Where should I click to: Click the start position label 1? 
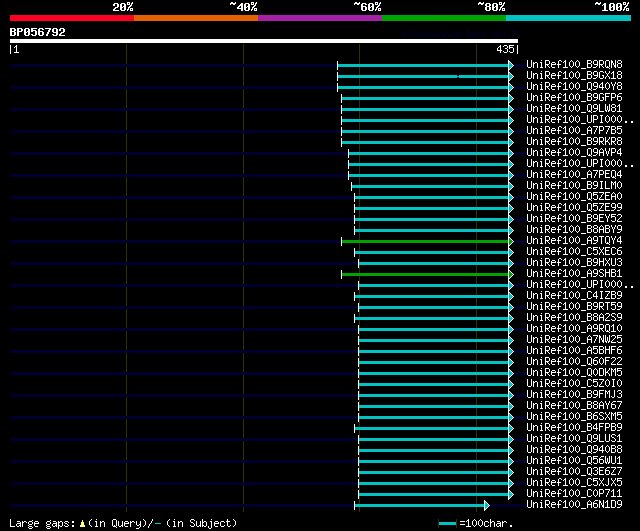pyautogui.click(x=16, y=49)
